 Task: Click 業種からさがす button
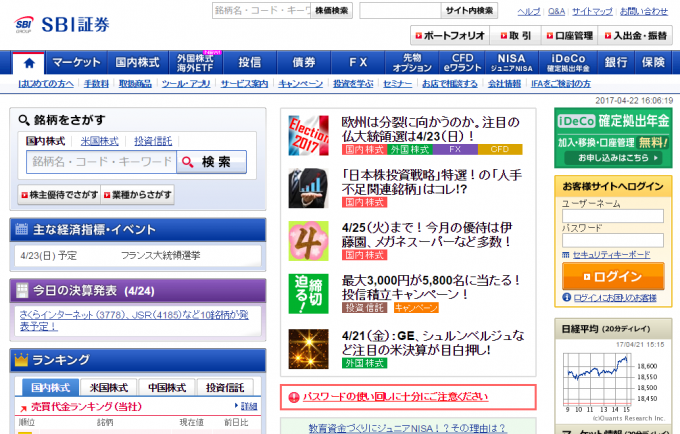click(x=137, y=195)
